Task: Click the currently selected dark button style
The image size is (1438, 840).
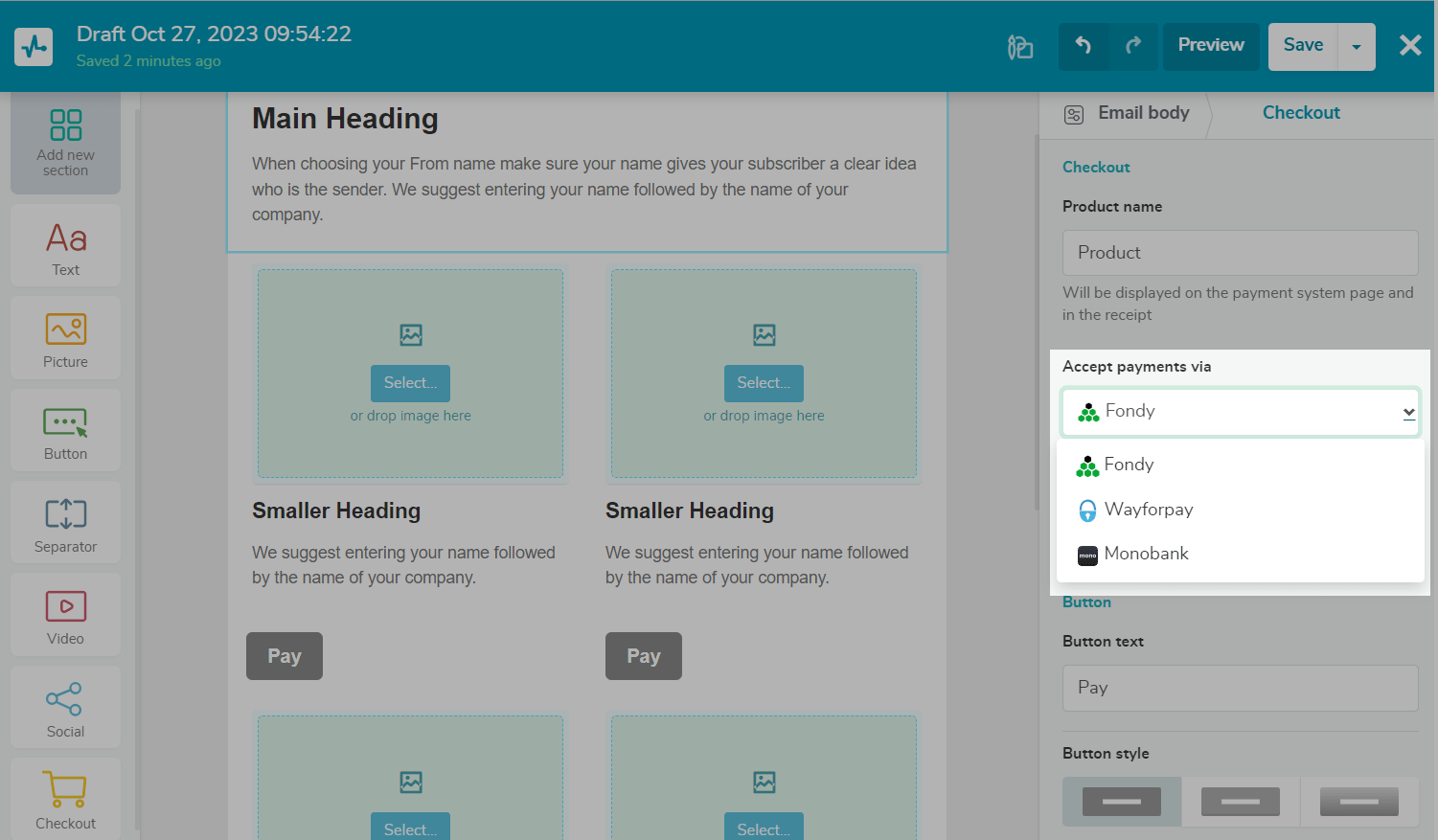Action: coord(1122,802)
